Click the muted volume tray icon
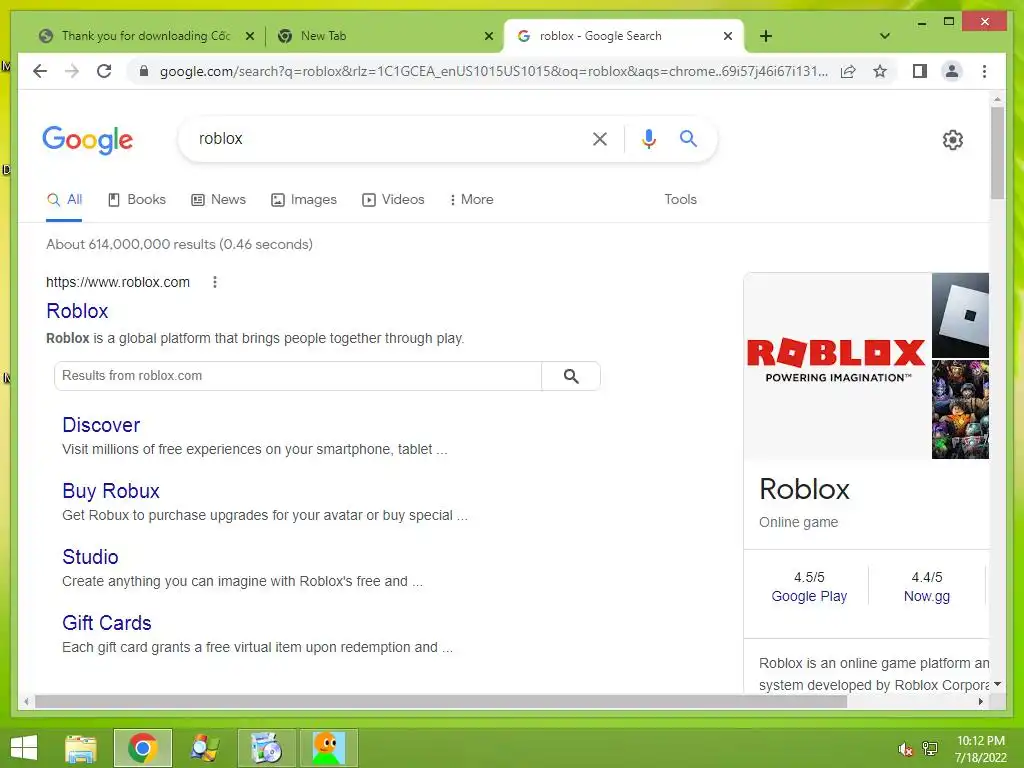Viewport: 1024px width, 768px height. [x=904, y=749]
